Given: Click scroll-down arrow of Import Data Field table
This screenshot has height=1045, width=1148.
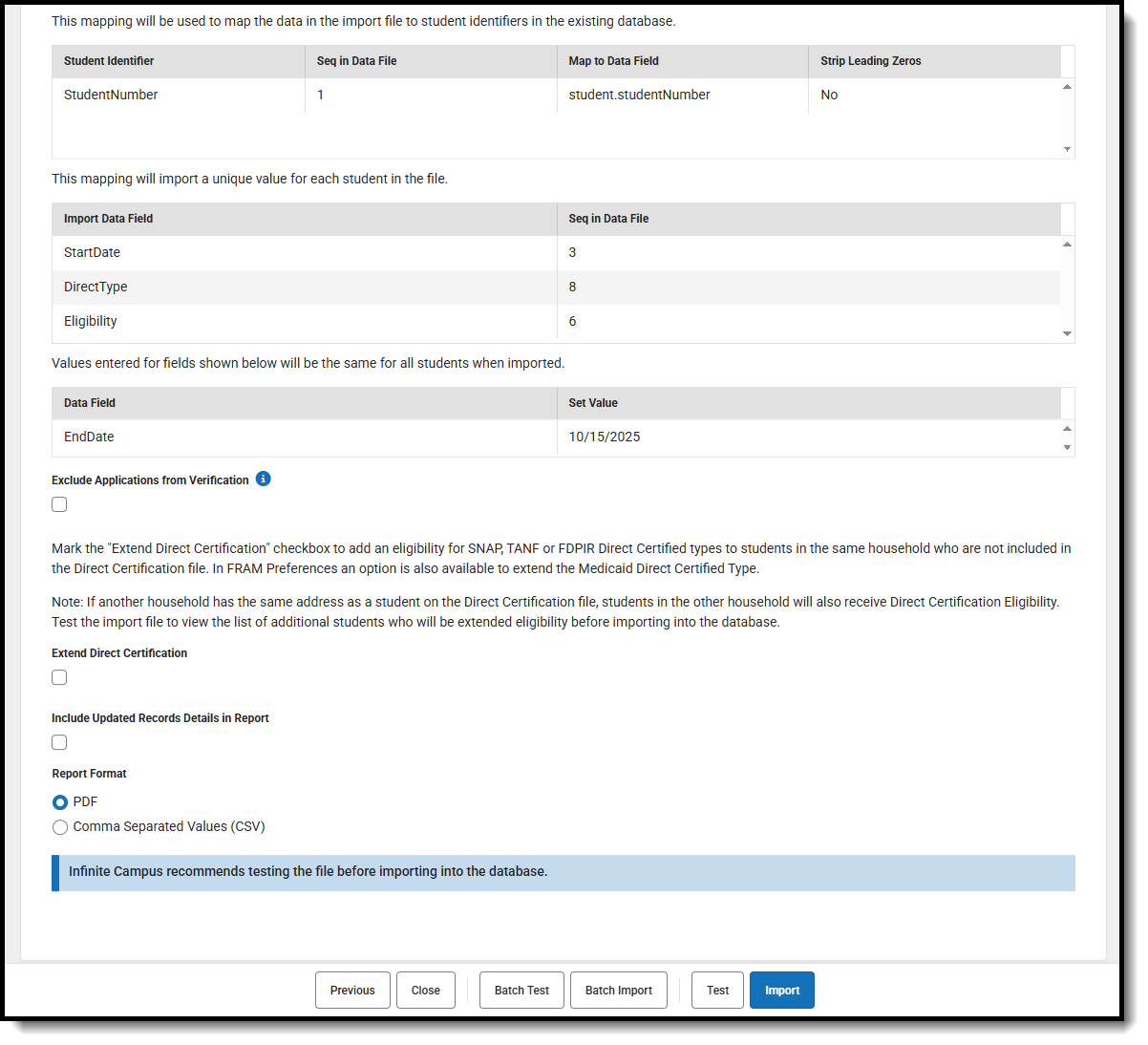Looking at the screenshot, I should point(1068,333).
